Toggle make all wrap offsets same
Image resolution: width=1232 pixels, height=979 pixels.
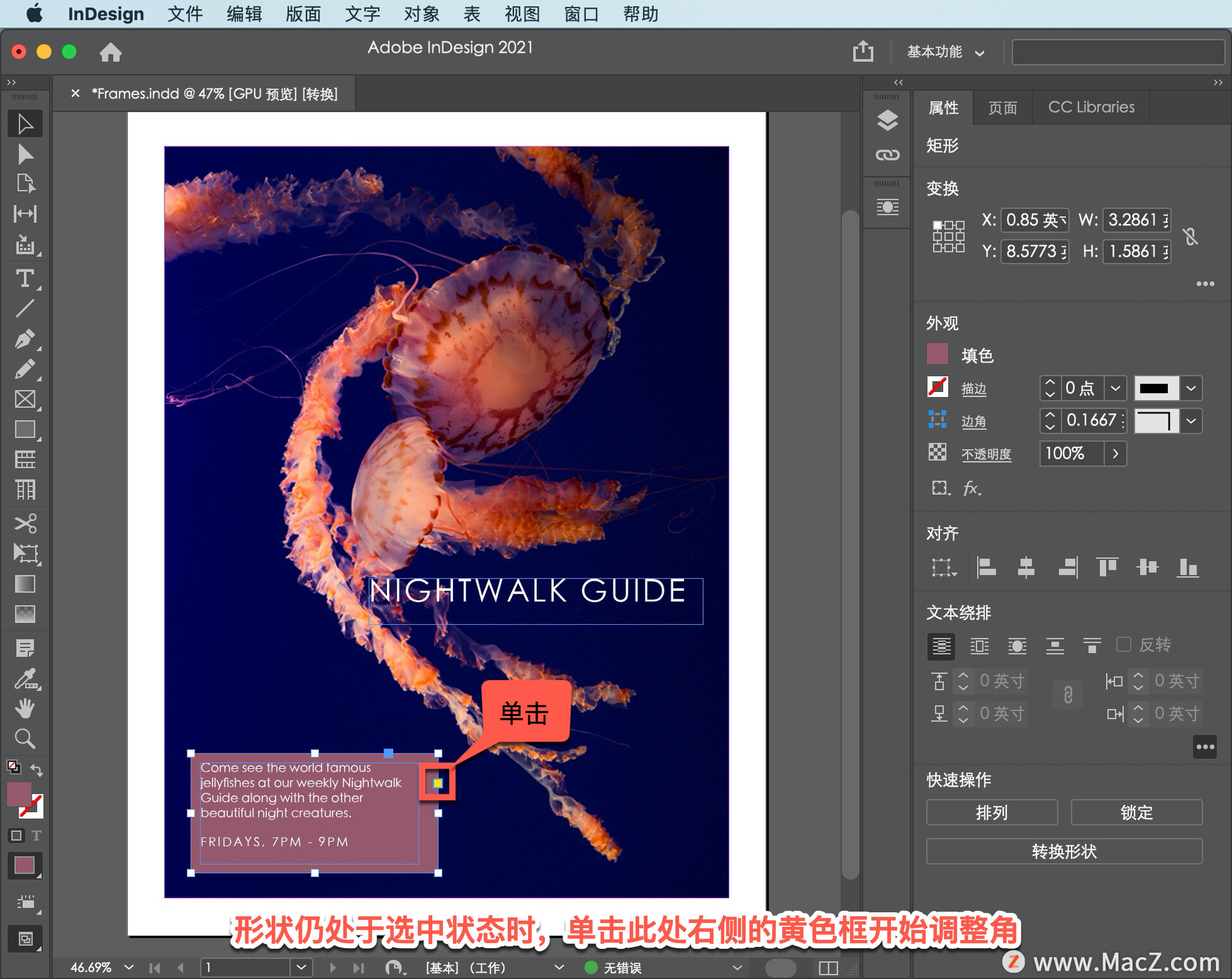pos(1068,695)
